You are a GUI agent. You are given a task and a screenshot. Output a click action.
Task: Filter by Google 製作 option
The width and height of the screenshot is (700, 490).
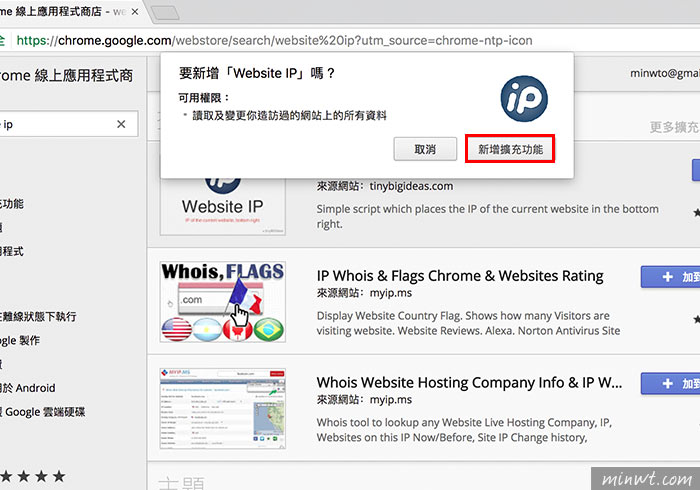click(x=20, y=341)
